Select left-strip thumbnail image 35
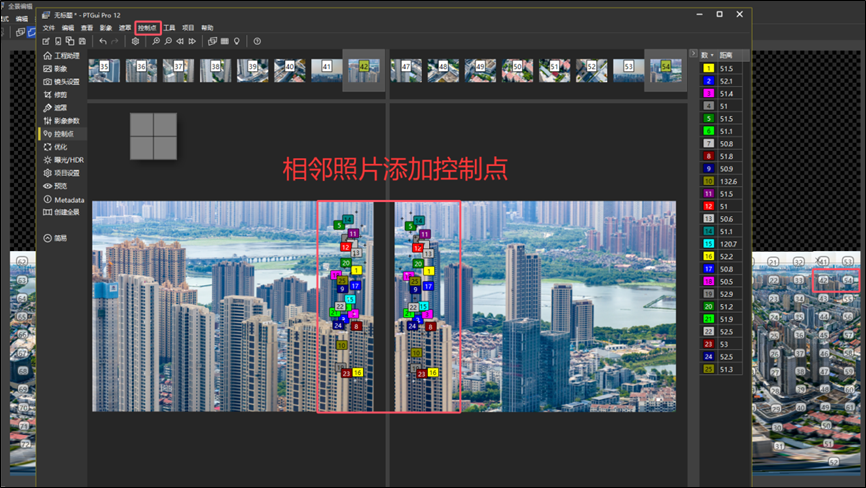 pyautogui.click(x=104, y=71)
